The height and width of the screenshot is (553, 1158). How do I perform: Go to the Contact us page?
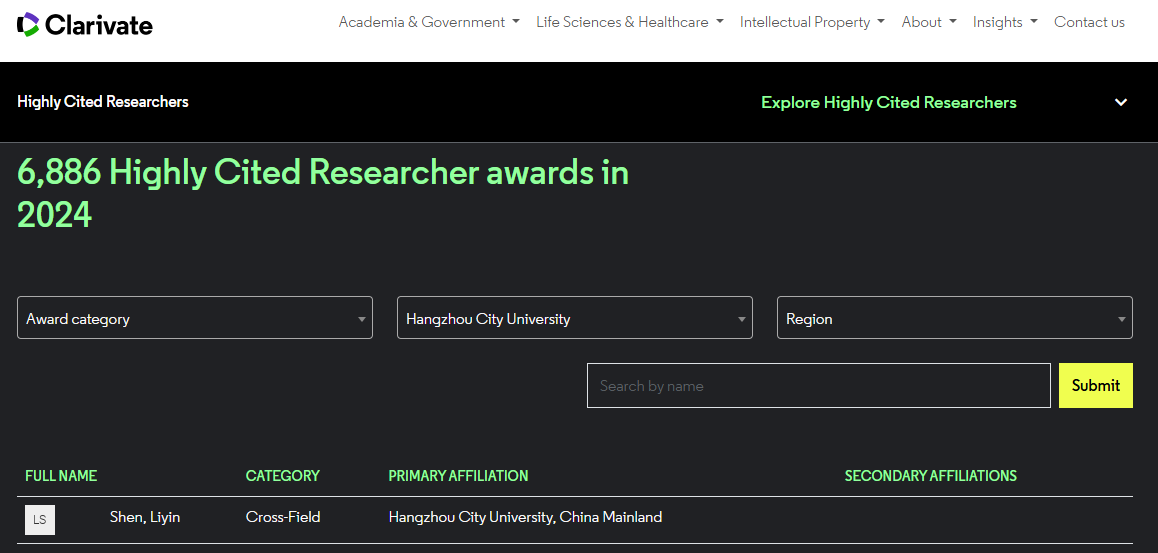pyautogui.click(x=1089, y=22)
